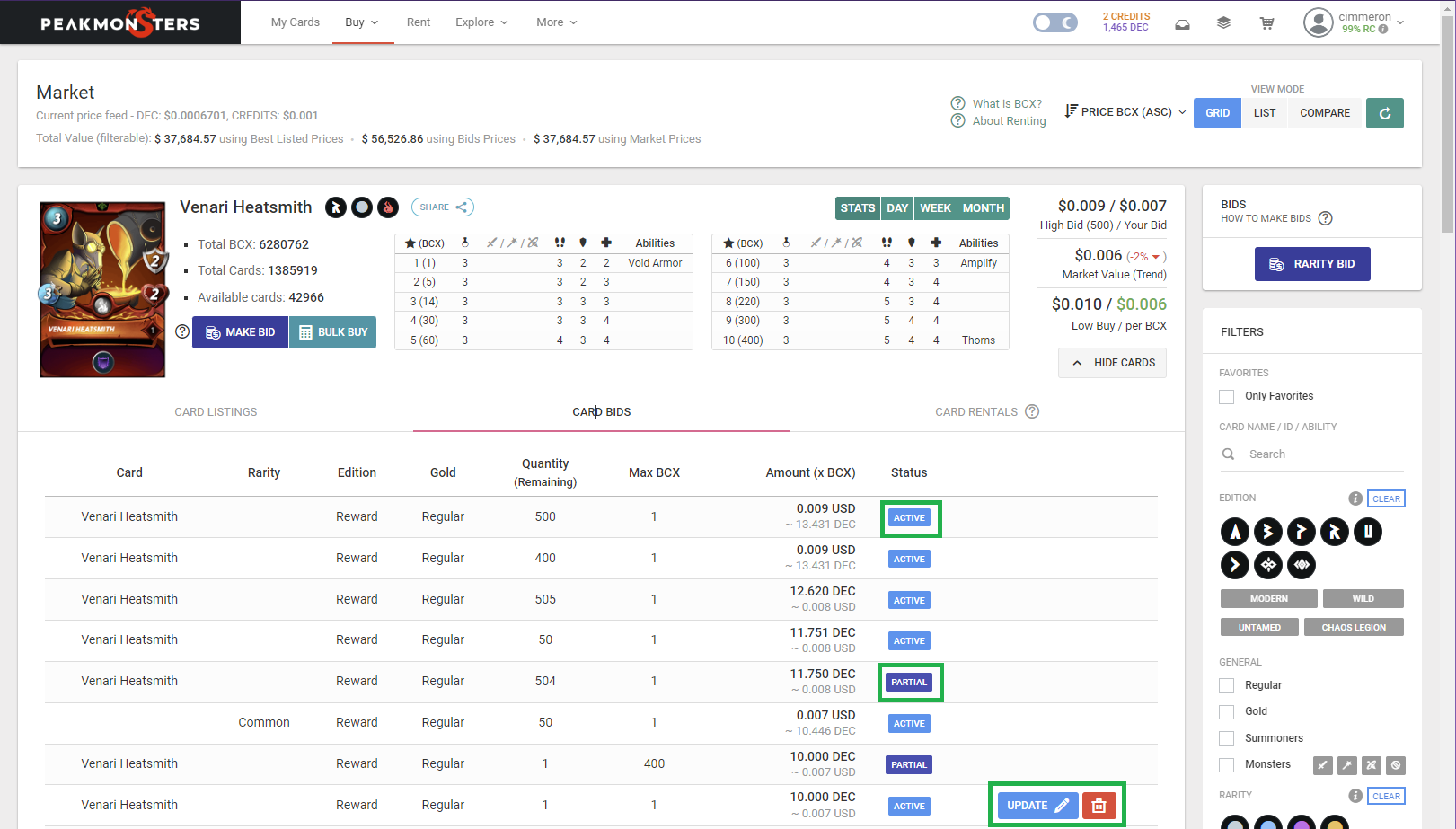Check the Summoners filter checkbox
The height and width of the screenshot is (829, 1456).
tap(1226, 738)
